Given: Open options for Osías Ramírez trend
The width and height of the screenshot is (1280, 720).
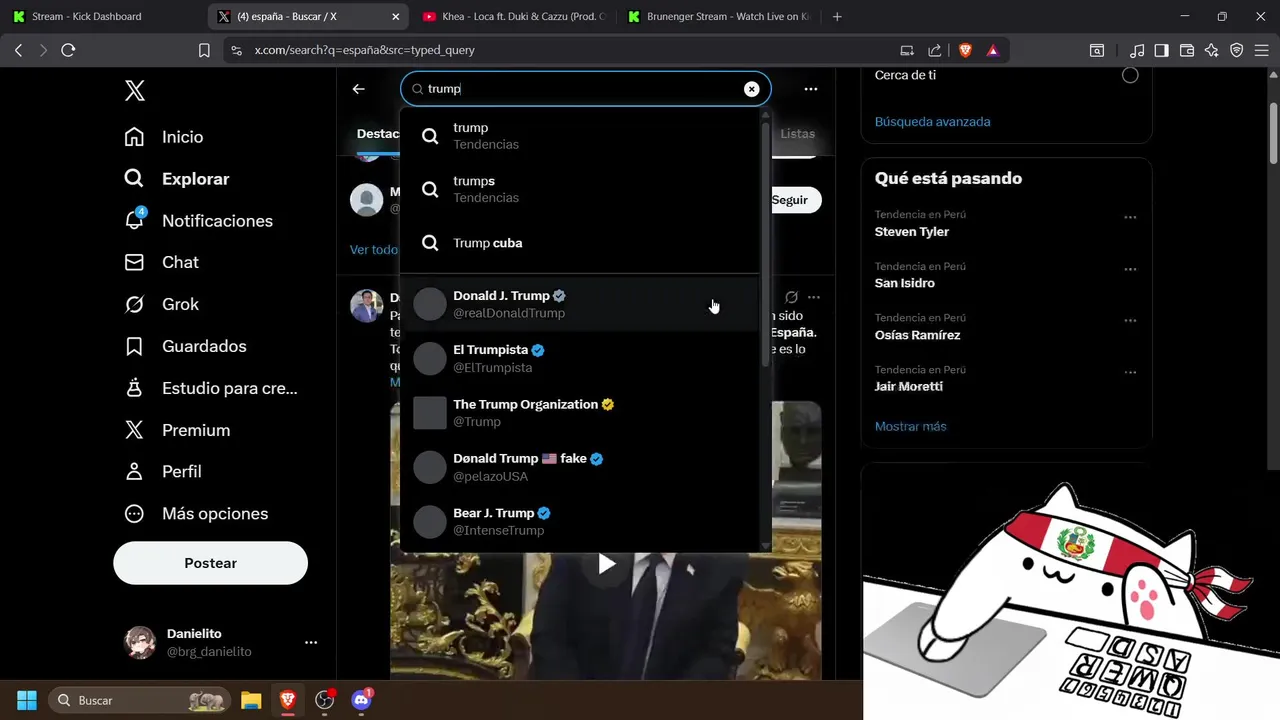Looking at the screenshot, I should click(1130, 321).
